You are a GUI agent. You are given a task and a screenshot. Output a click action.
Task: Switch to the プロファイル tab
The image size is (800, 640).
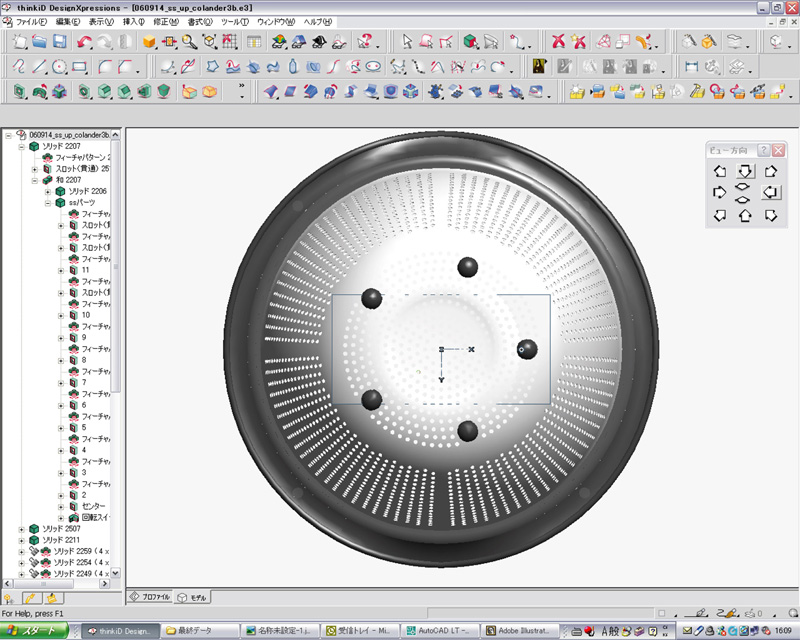[x=150, y=597]
